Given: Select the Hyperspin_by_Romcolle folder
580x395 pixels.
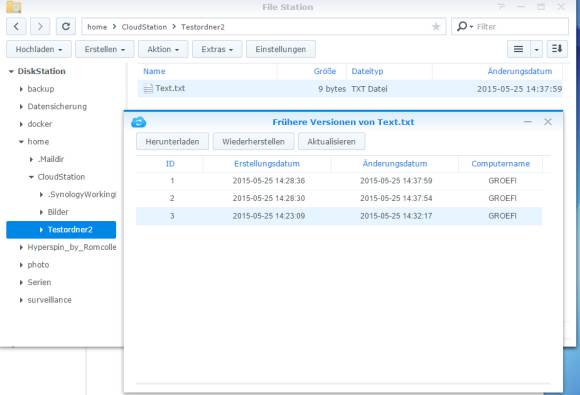Looking at the screenshot, I should click(72, 247).
